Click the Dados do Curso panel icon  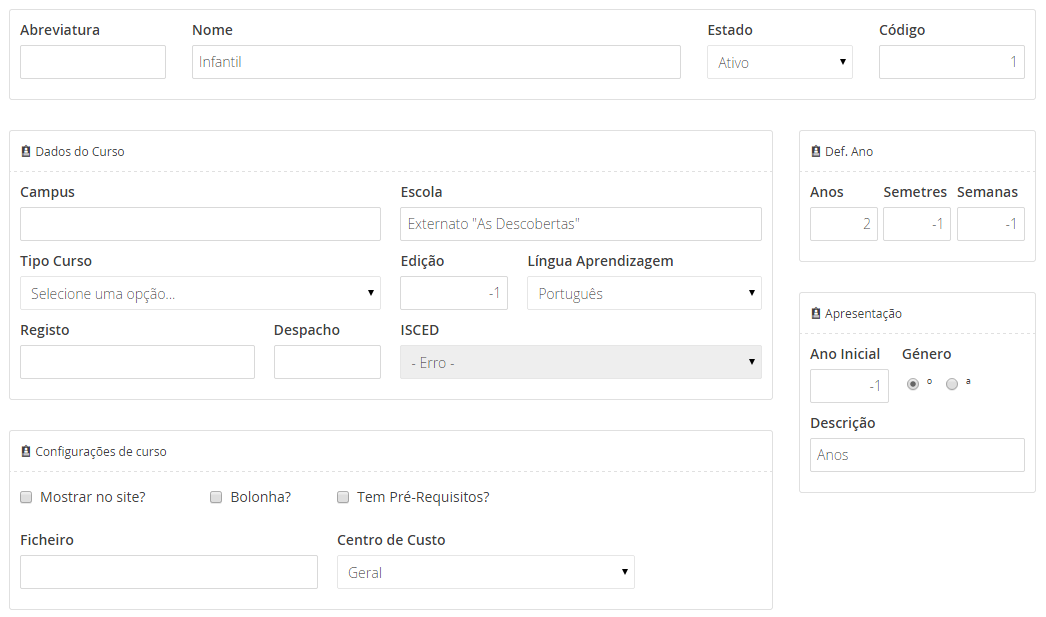point(26,152)
